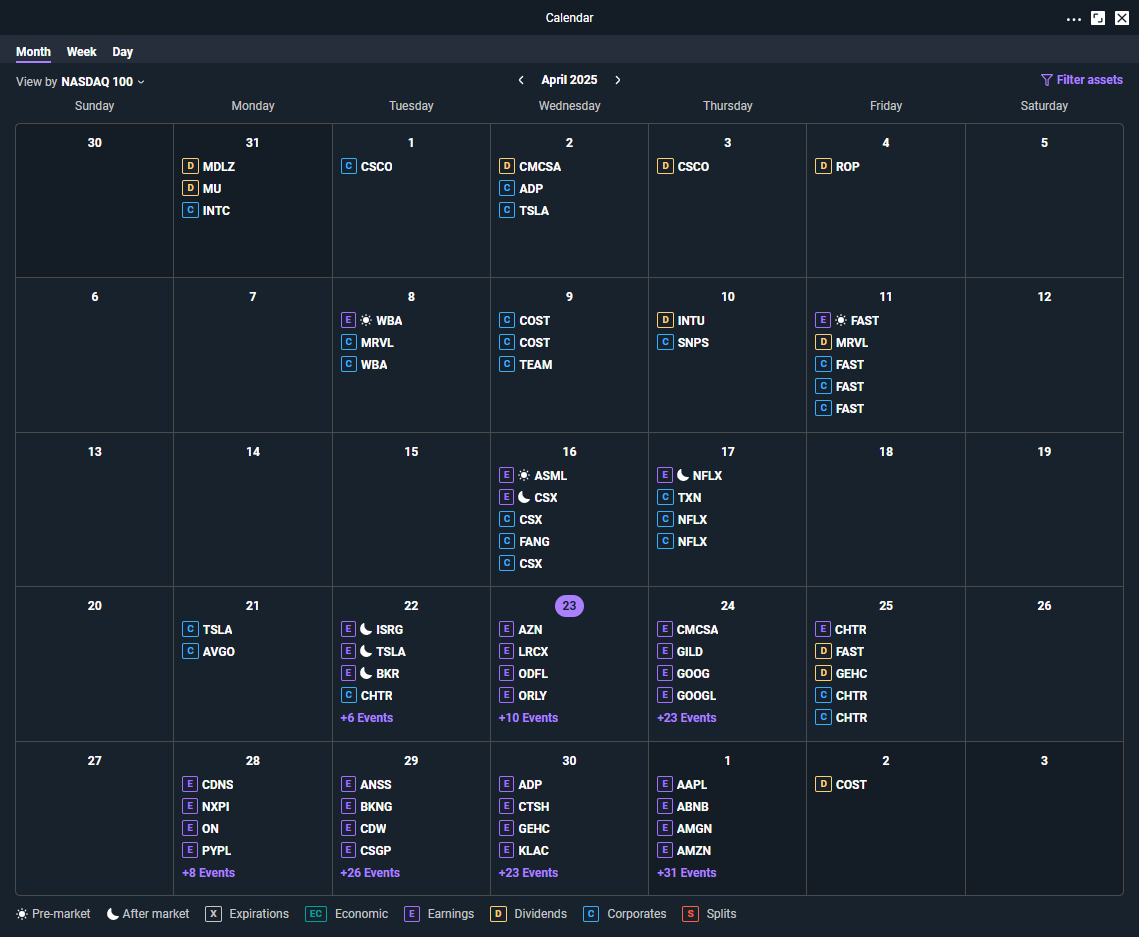The width and height of the screenshot is (1139, 937).
Task: Open the MU dividend event
Action: point(211,188)
